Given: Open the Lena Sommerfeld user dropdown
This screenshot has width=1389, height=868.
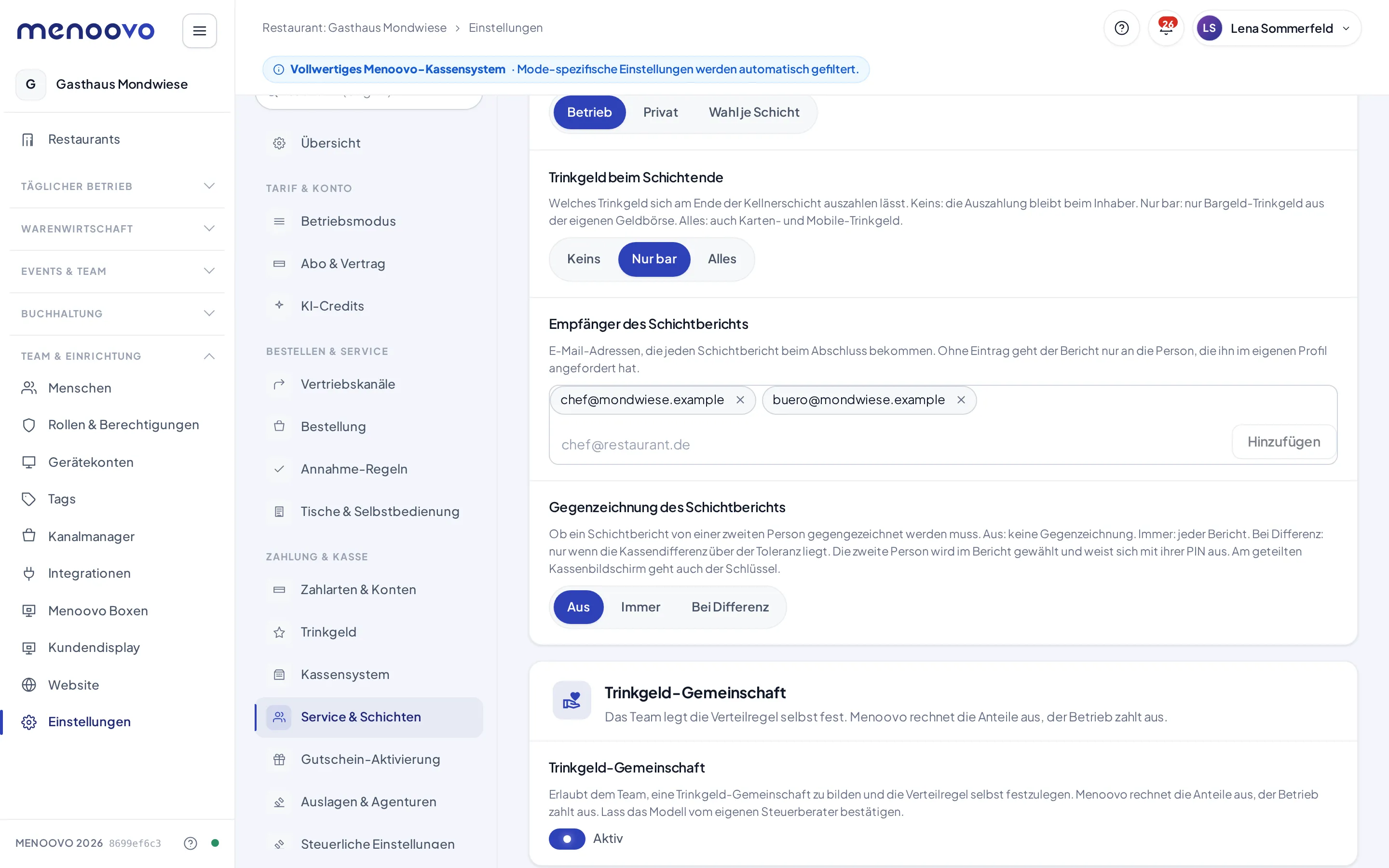Looking at the screenshot, I should tap(1276, 28).
